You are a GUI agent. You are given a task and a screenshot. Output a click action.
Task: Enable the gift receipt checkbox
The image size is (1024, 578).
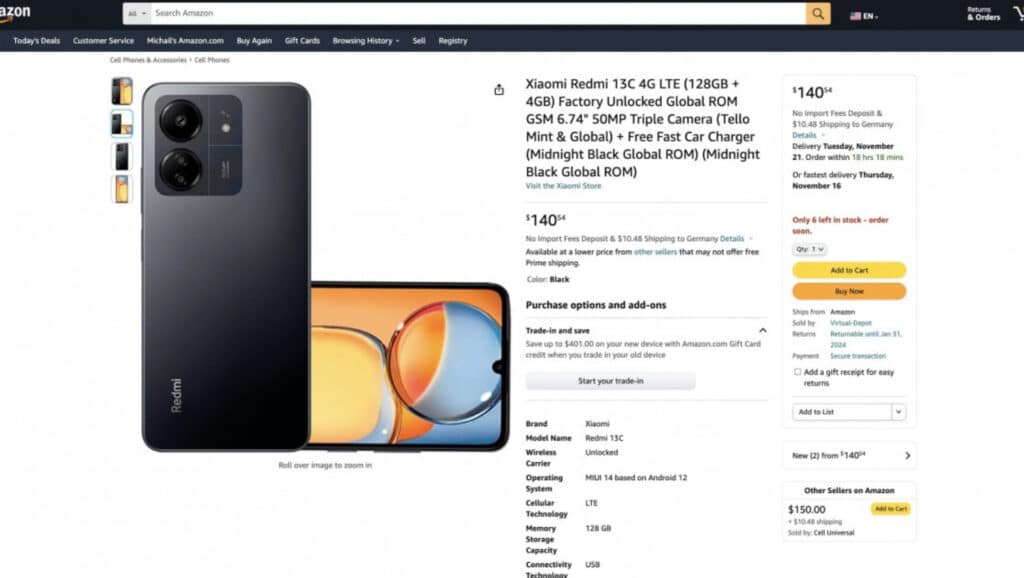coord(797,372)
